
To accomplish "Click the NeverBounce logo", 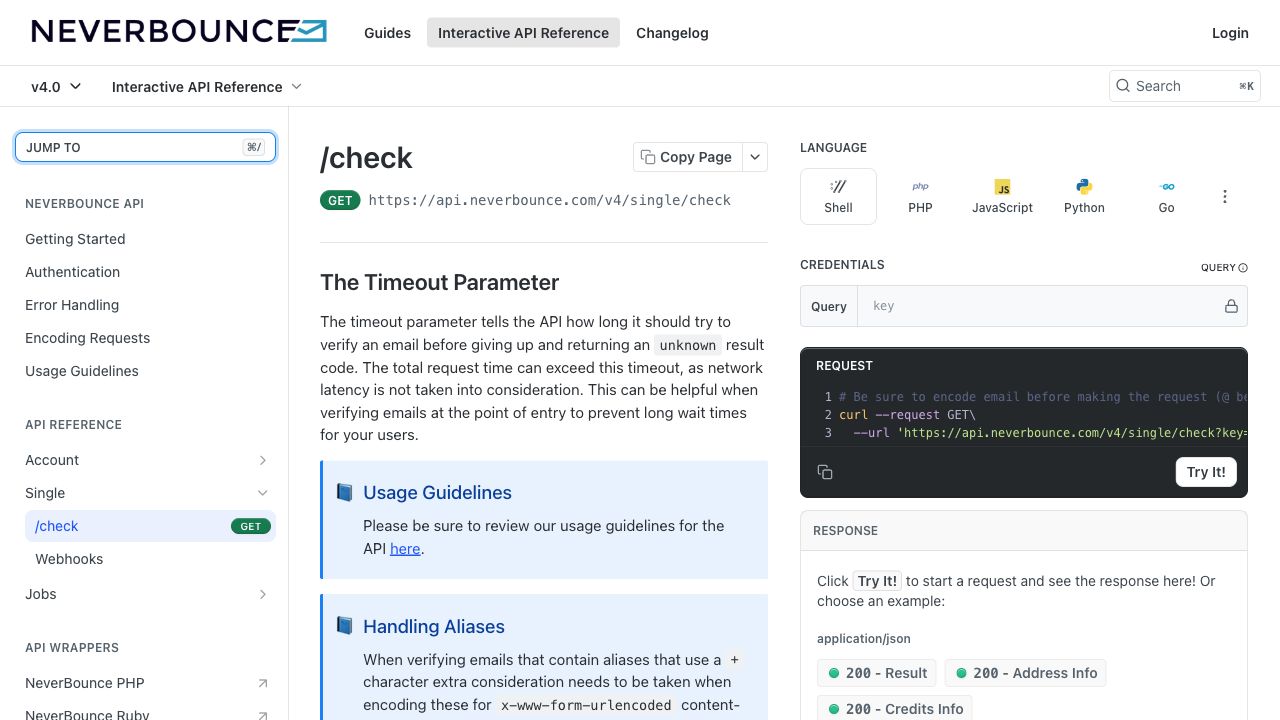I will (x=179, y=31).
